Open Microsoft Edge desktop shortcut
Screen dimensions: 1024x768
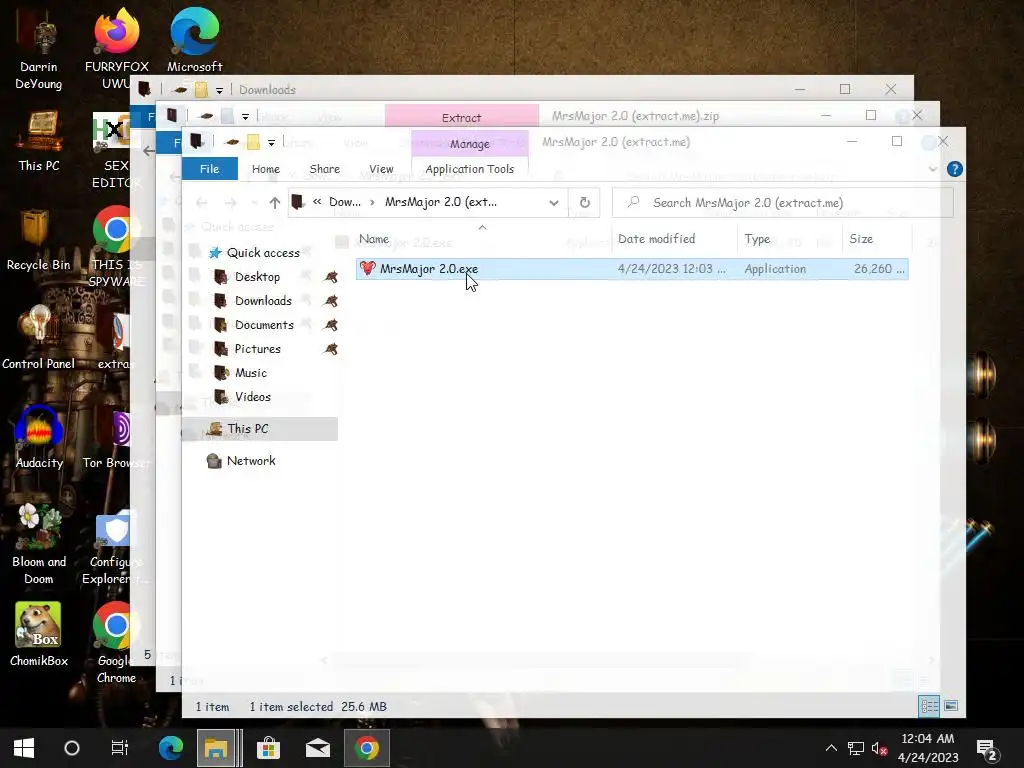click(195, 40)
